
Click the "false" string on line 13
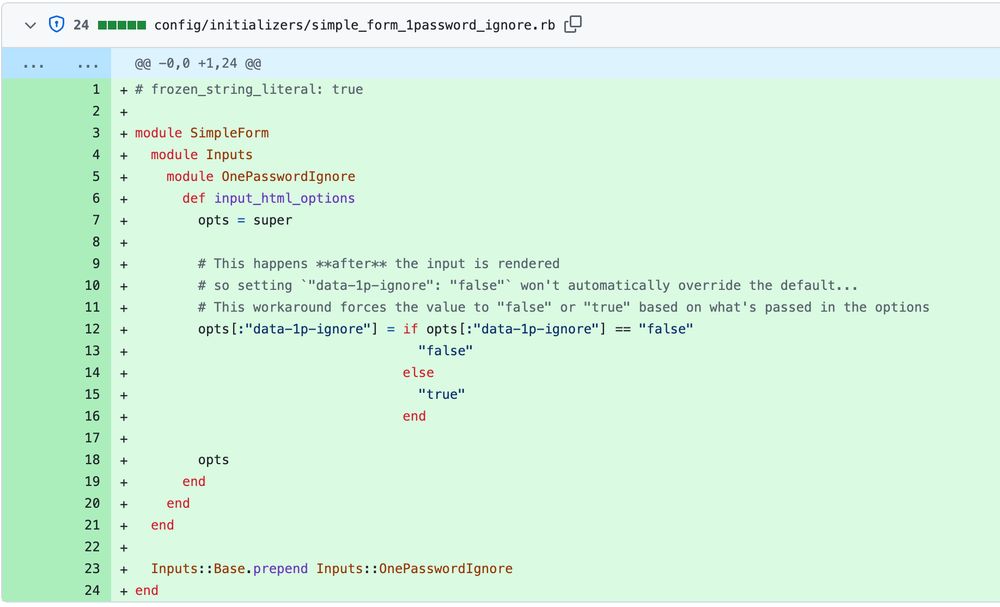coord(445,351)
